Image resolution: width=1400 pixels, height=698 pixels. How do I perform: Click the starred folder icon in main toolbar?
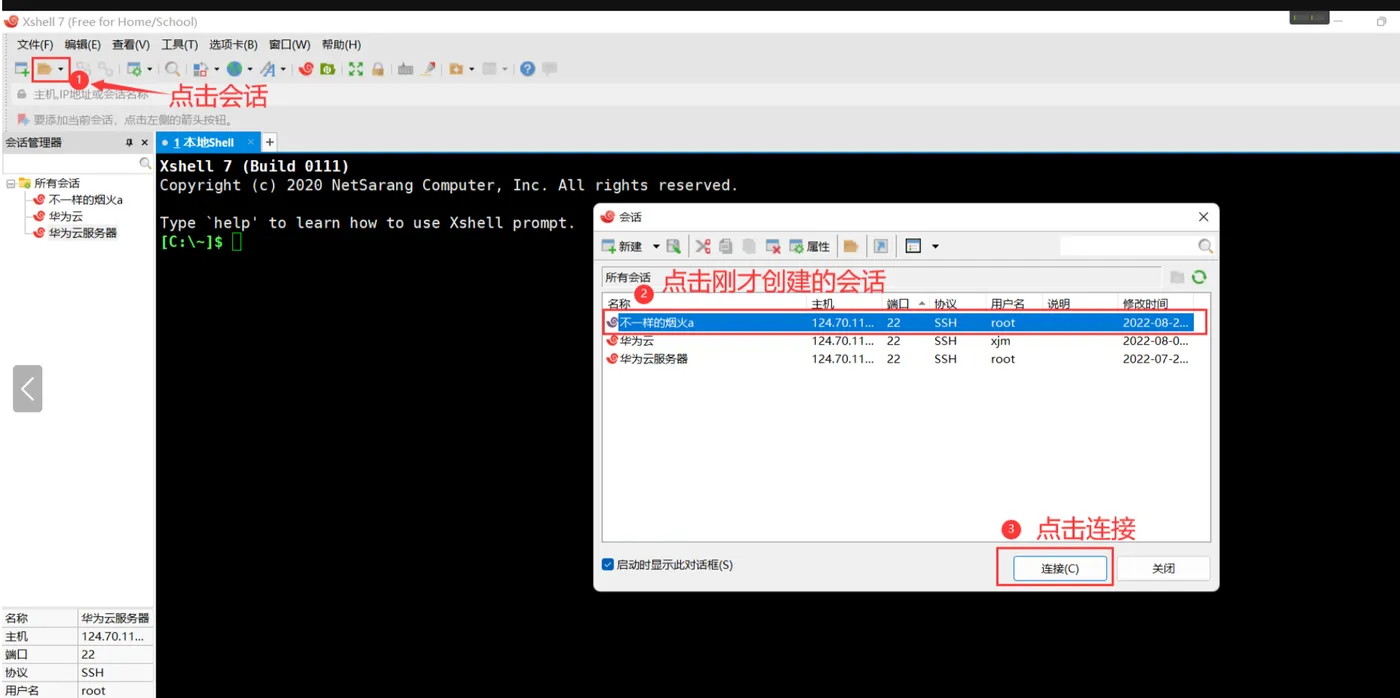(456, 69)
